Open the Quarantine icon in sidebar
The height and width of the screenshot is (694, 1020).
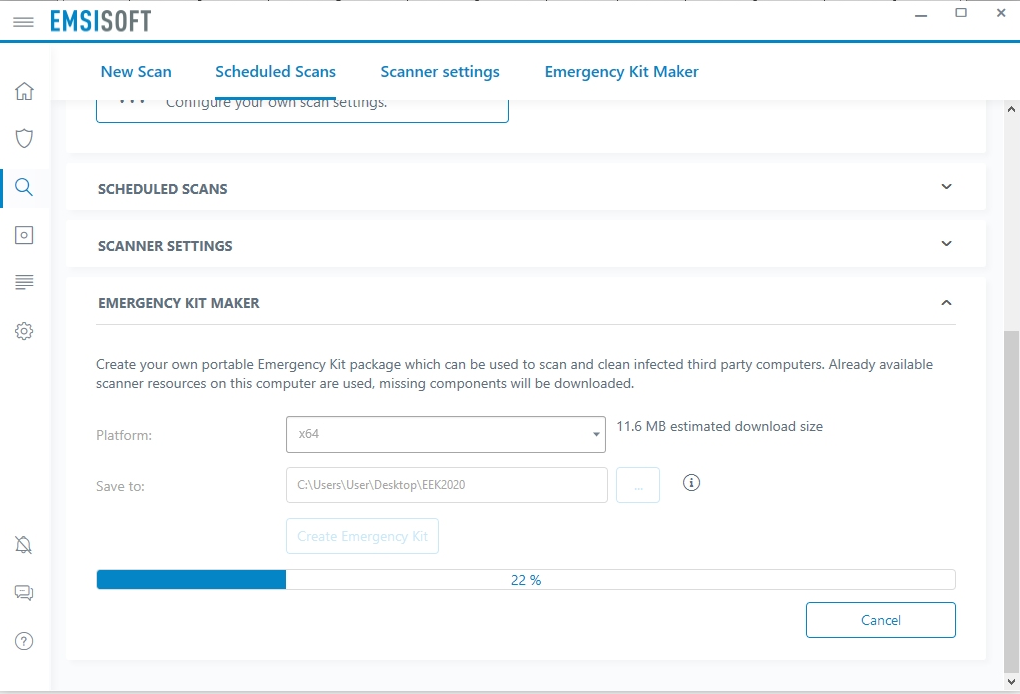tap(24, 235)
